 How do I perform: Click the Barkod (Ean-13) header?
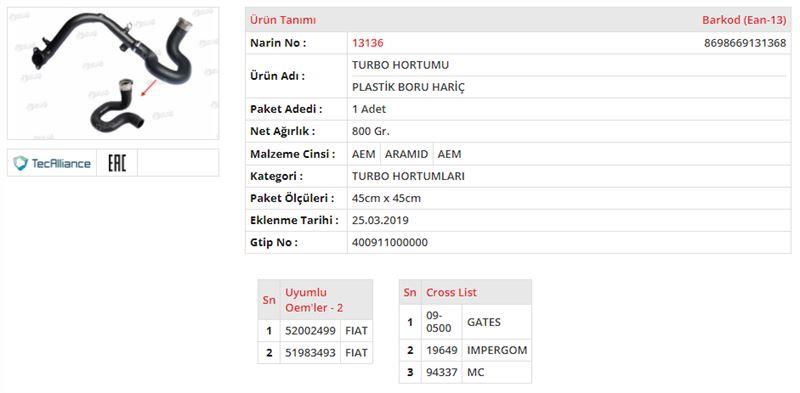click(x=744, y=20)
